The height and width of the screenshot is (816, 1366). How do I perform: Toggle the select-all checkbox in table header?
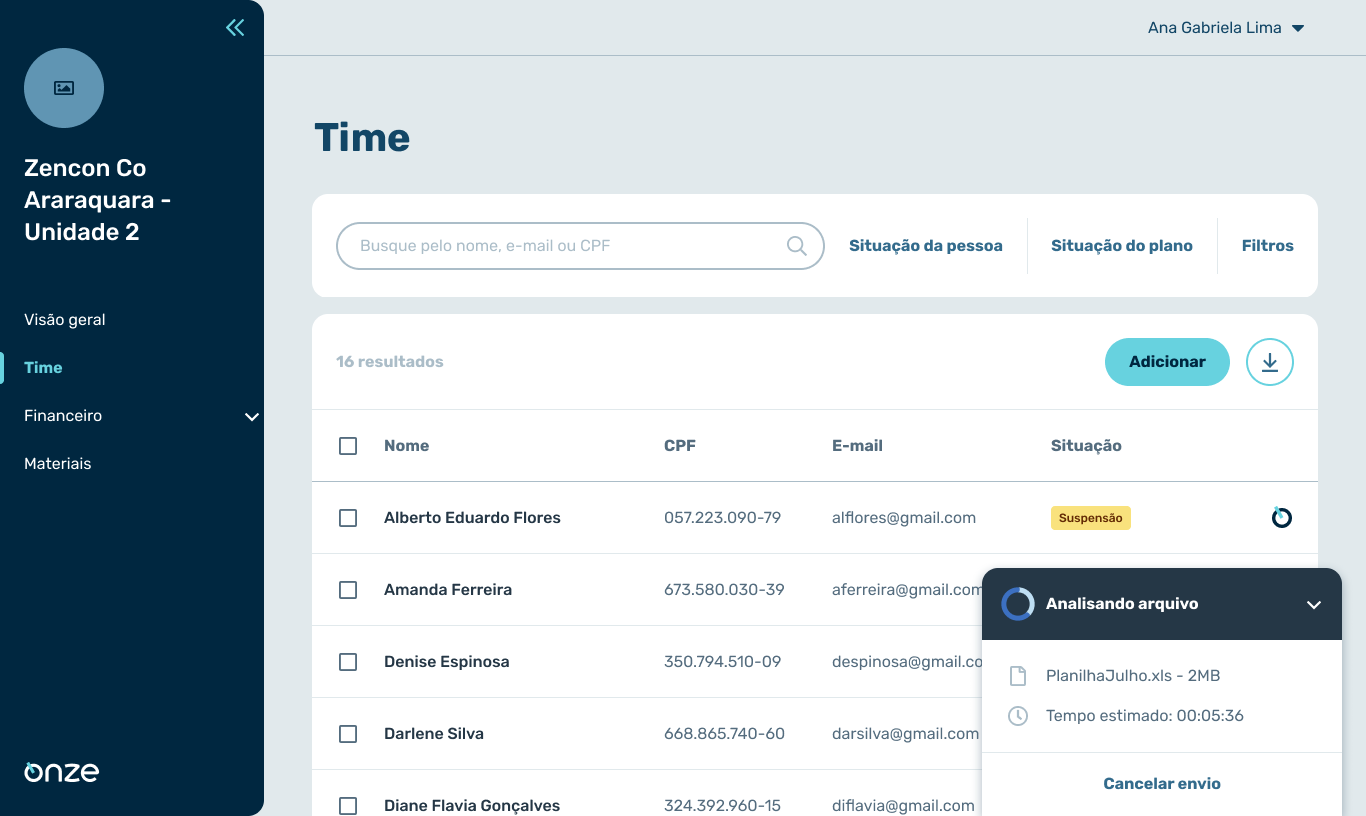[348, 446]
